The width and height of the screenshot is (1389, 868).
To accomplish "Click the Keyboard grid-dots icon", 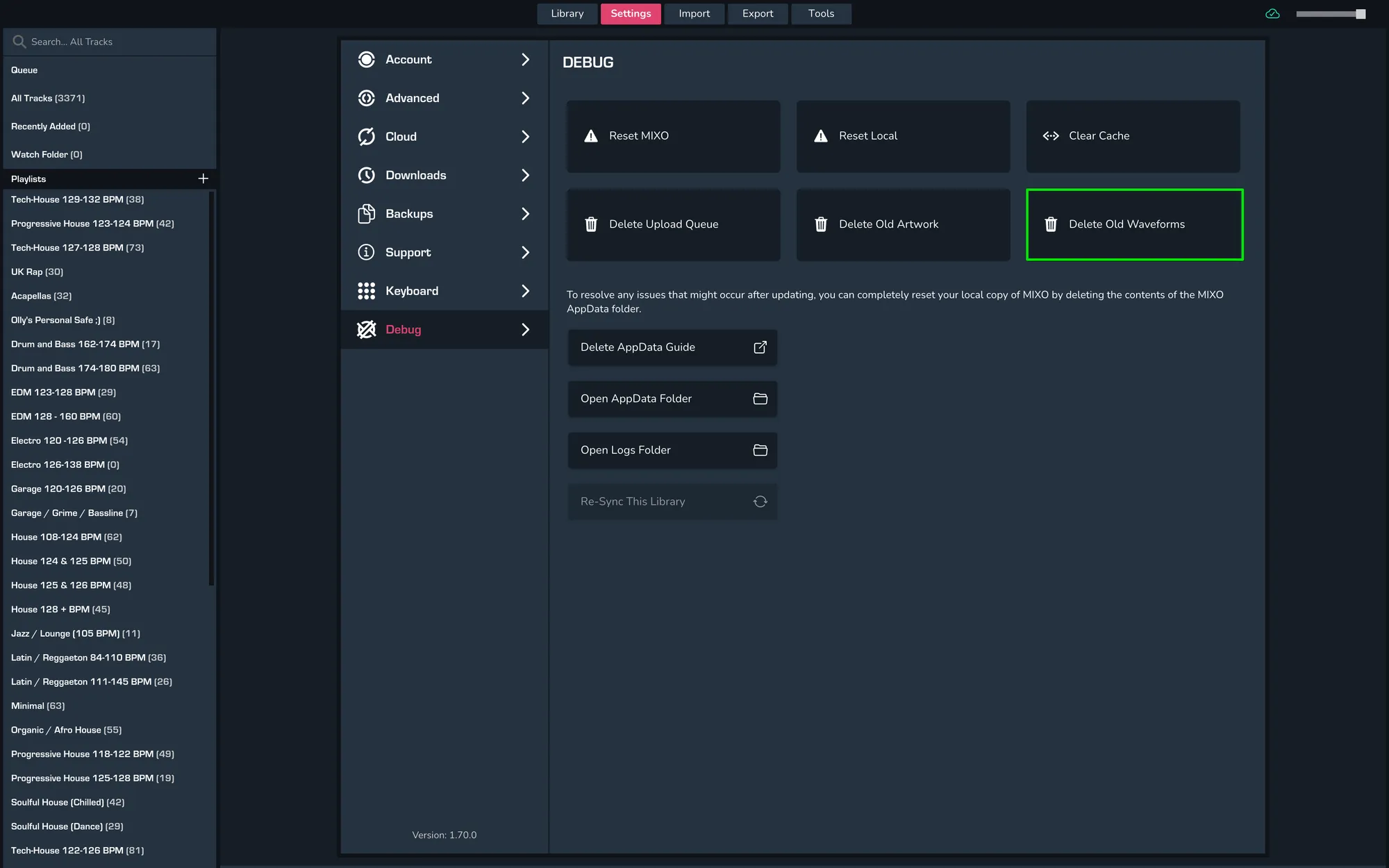I will click(366, 291).
